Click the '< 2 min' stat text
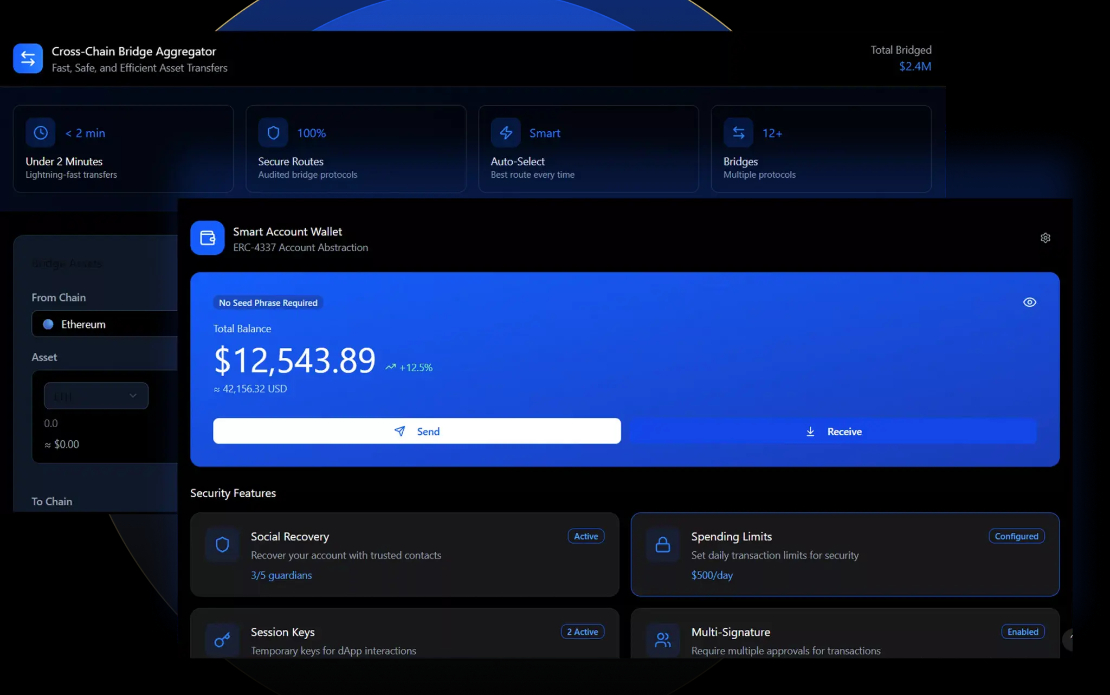This screenshot has width=1110, height=695. tap(85, 132)
